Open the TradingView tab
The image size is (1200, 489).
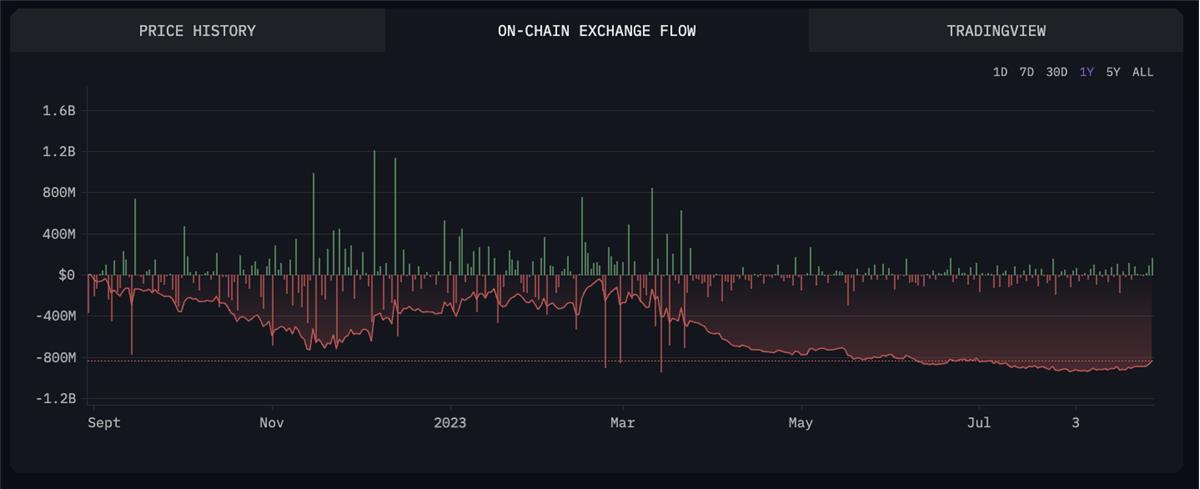[996, 31]
